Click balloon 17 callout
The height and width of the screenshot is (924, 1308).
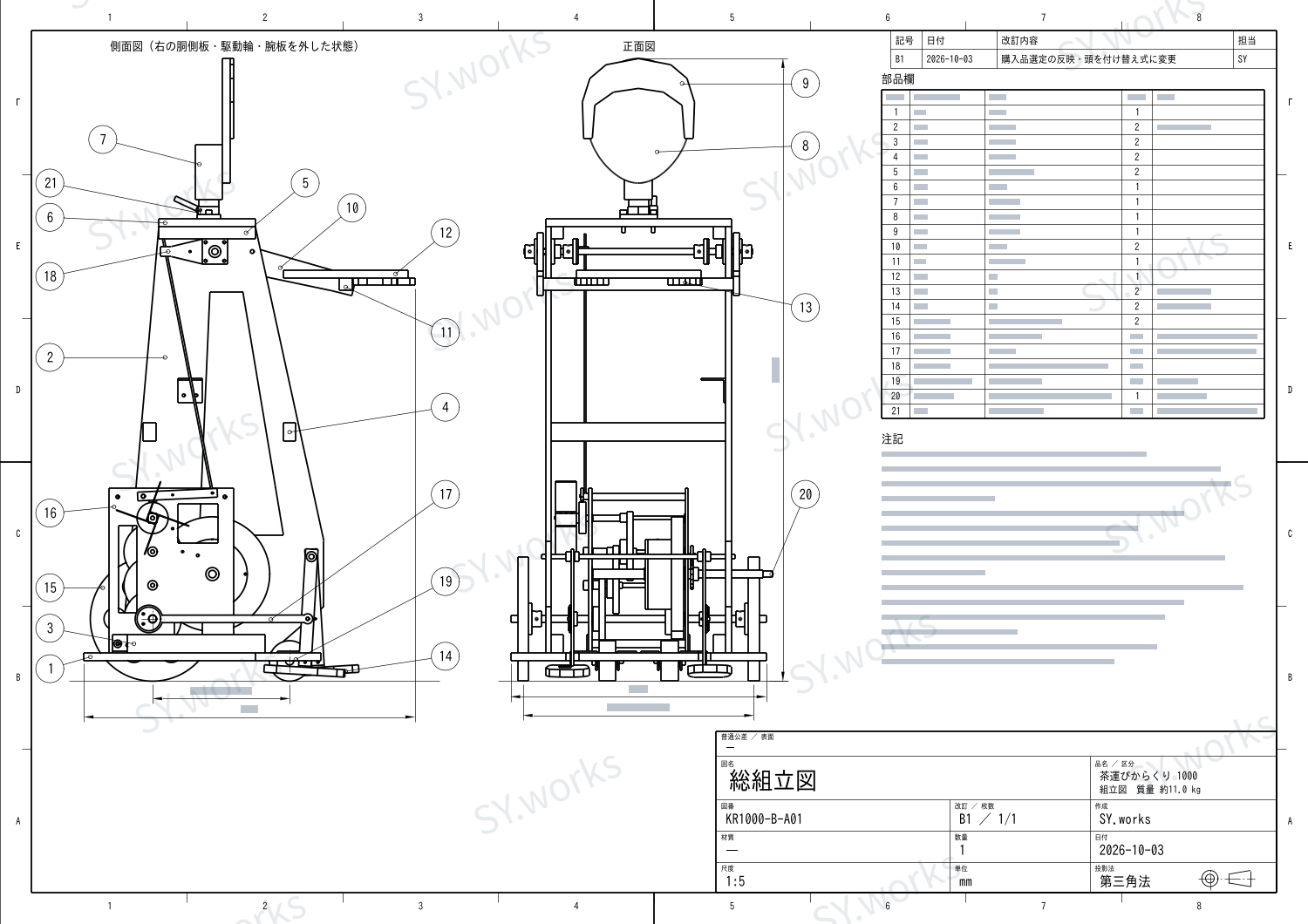point(446,494)
